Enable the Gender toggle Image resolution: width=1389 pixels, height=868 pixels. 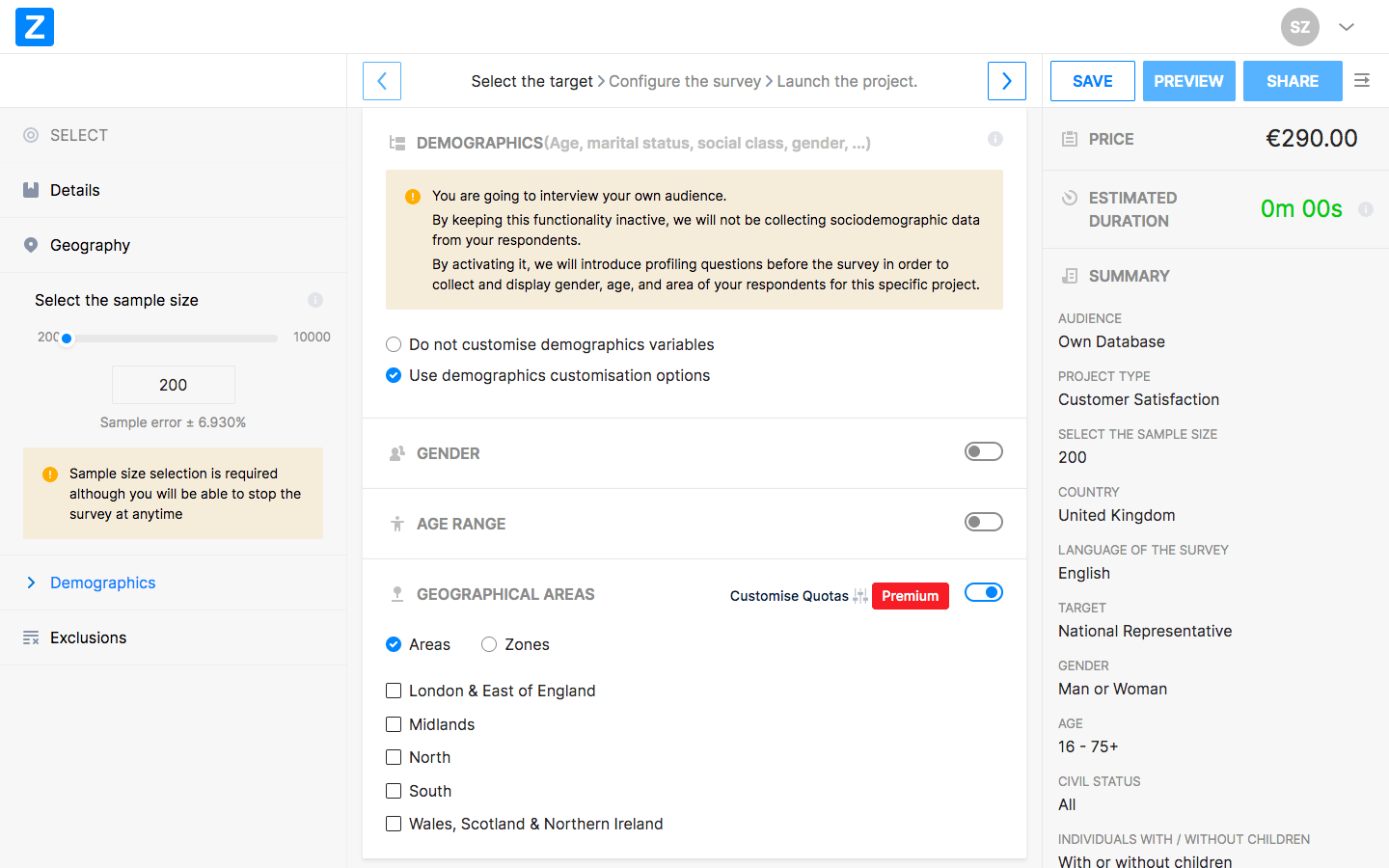pos(983,450)
